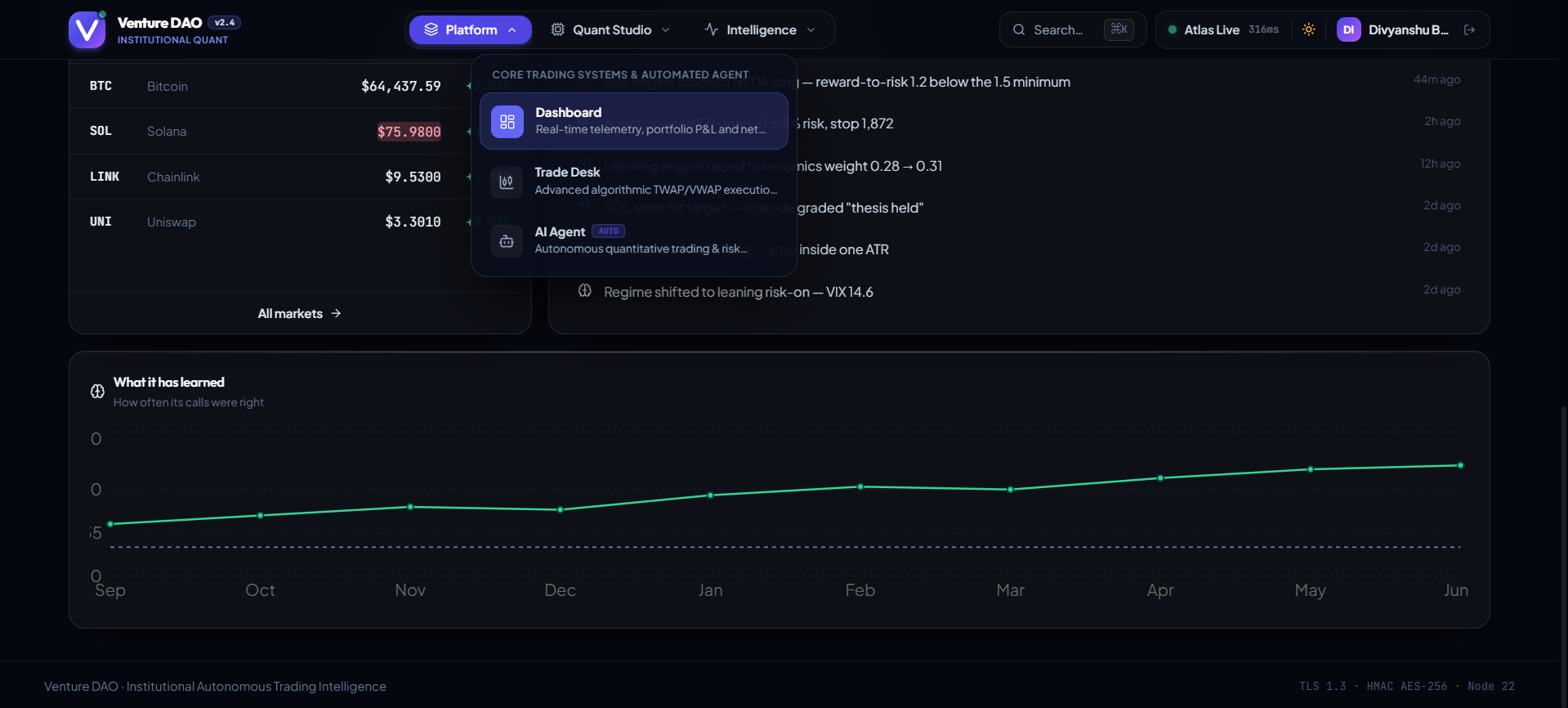Click the Quant Studio chip icon
Screen dimensions: 1568x708
[x=558, y=29]
